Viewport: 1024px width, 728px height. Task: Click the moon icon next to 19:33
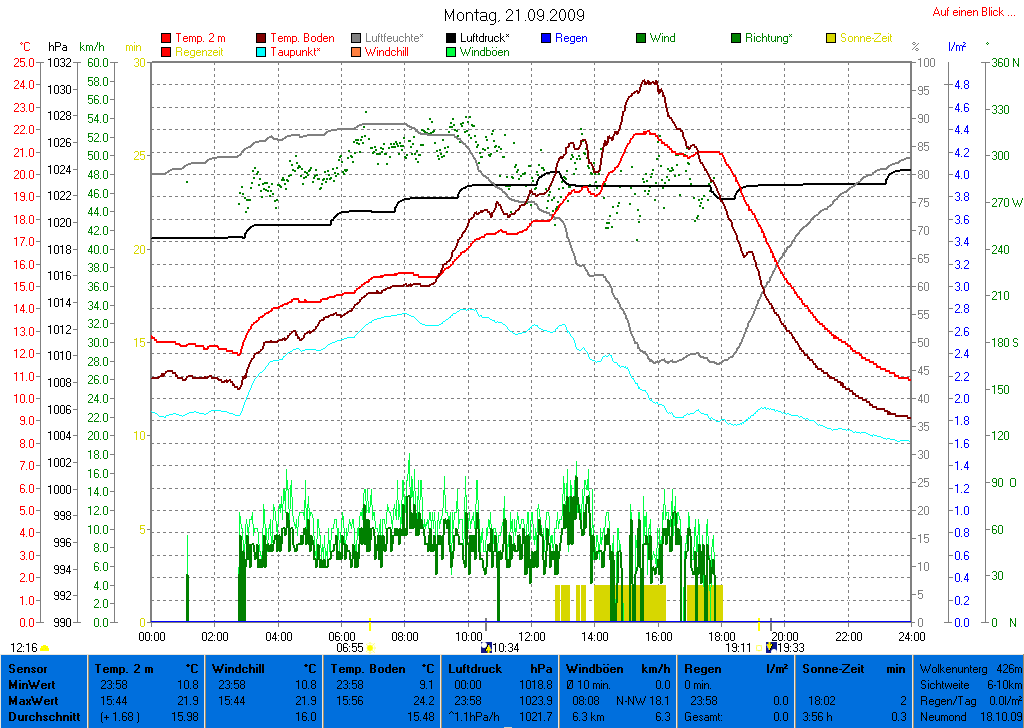pos(771,647)
